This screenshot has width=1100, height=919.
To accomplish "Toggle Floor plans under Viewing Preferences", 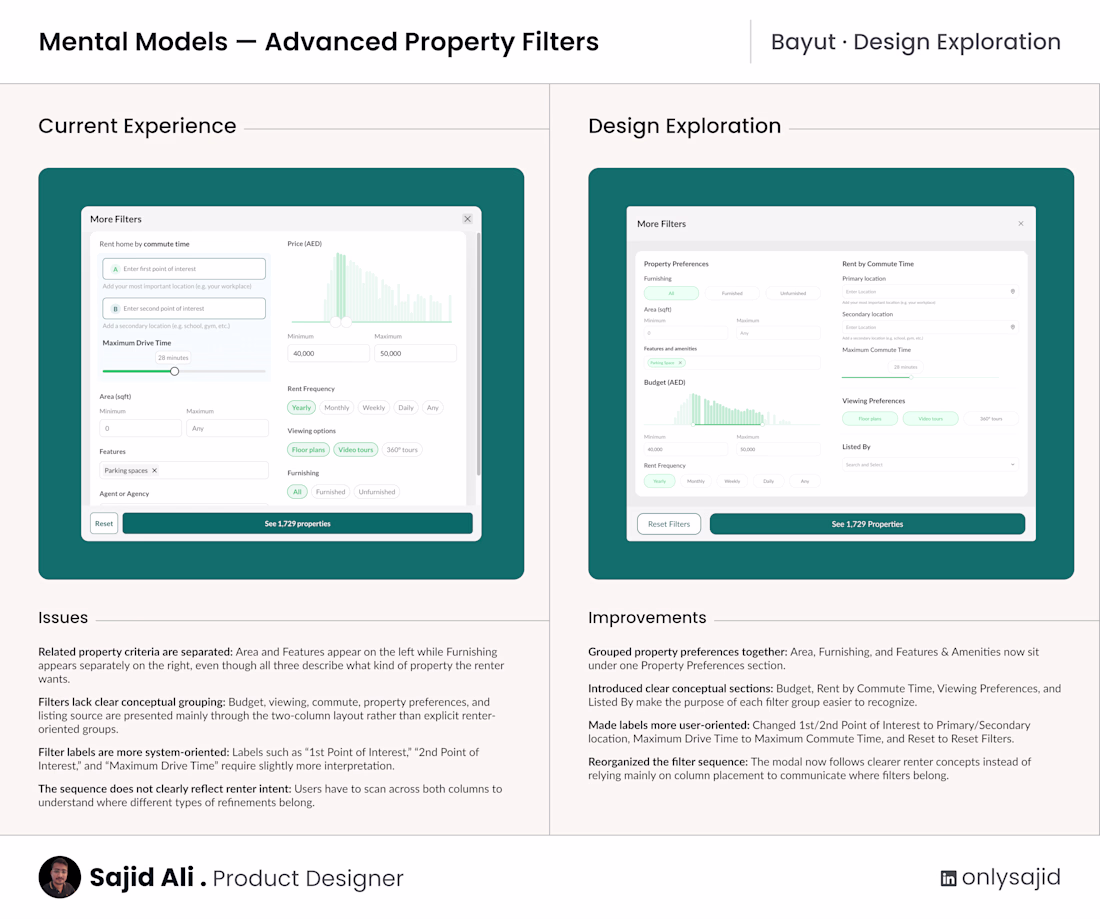I will click(870, 419).
